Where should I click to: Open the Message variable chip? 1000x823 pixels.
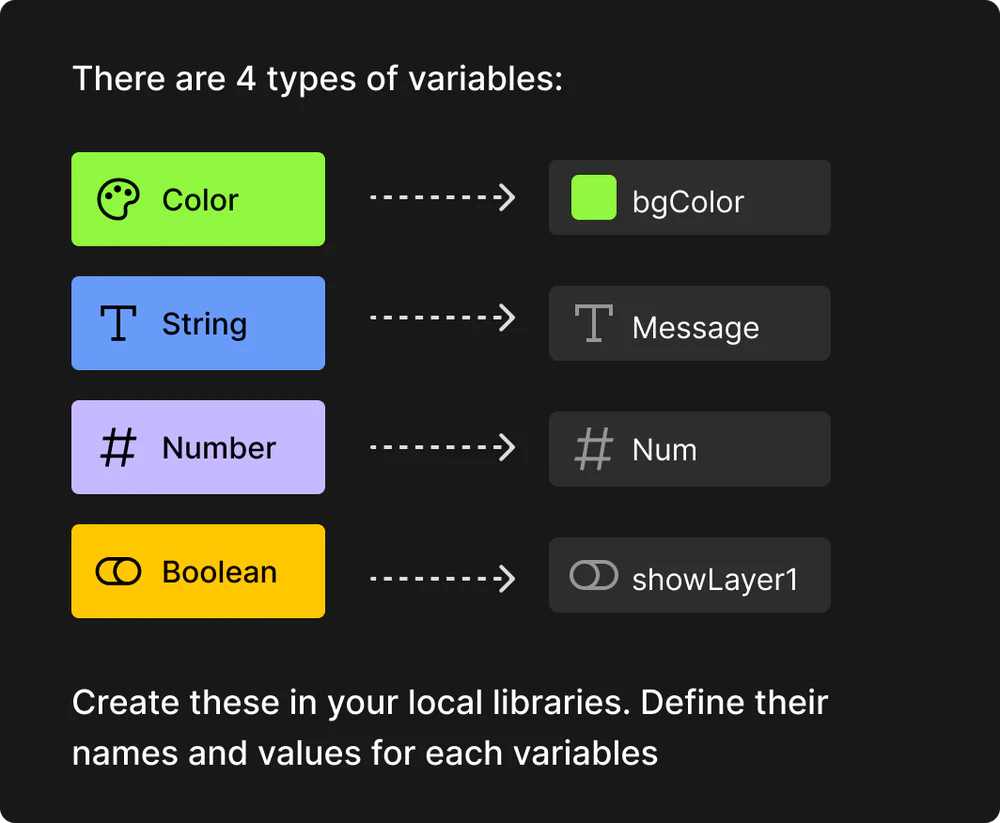click(x=690, y=323)
